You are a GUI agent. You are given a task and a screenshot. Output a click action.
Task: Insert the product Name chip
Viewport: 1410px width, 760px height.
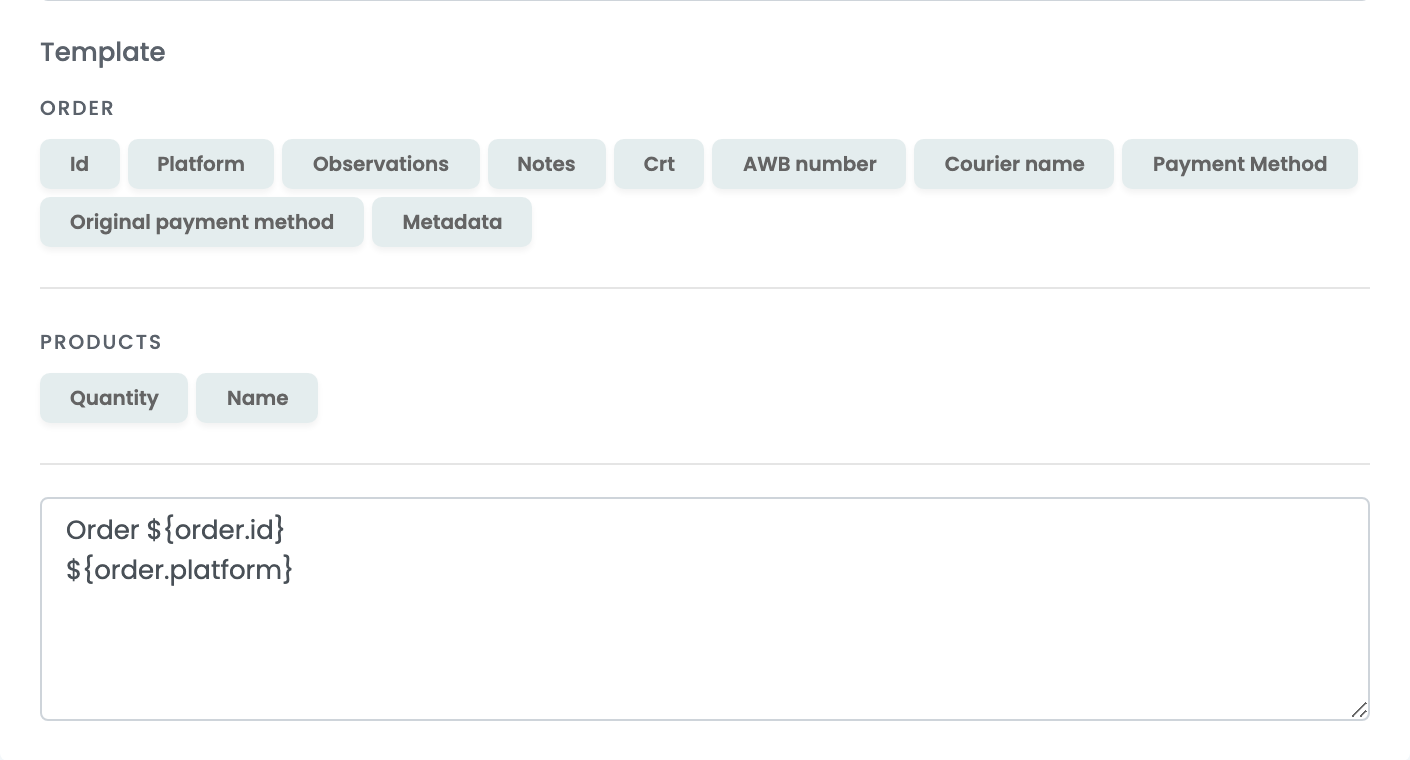pos(257,398)
